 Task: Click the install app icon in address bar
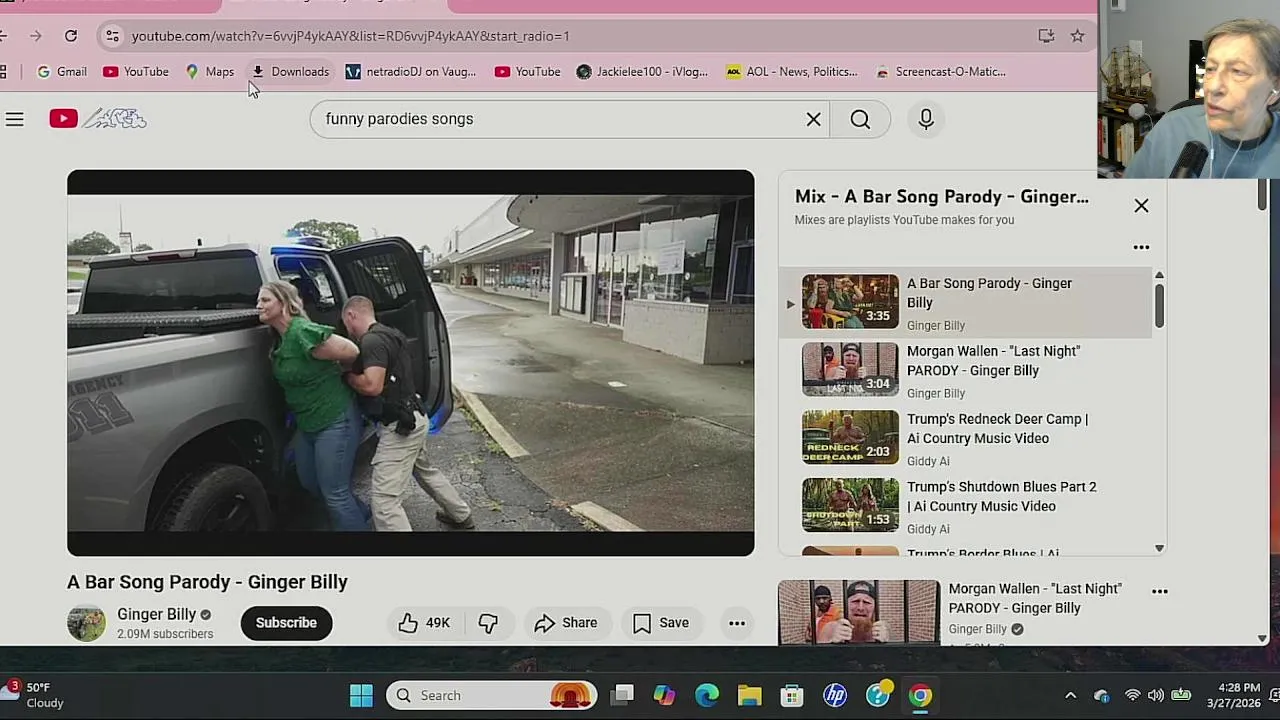tap(1046, 36)
